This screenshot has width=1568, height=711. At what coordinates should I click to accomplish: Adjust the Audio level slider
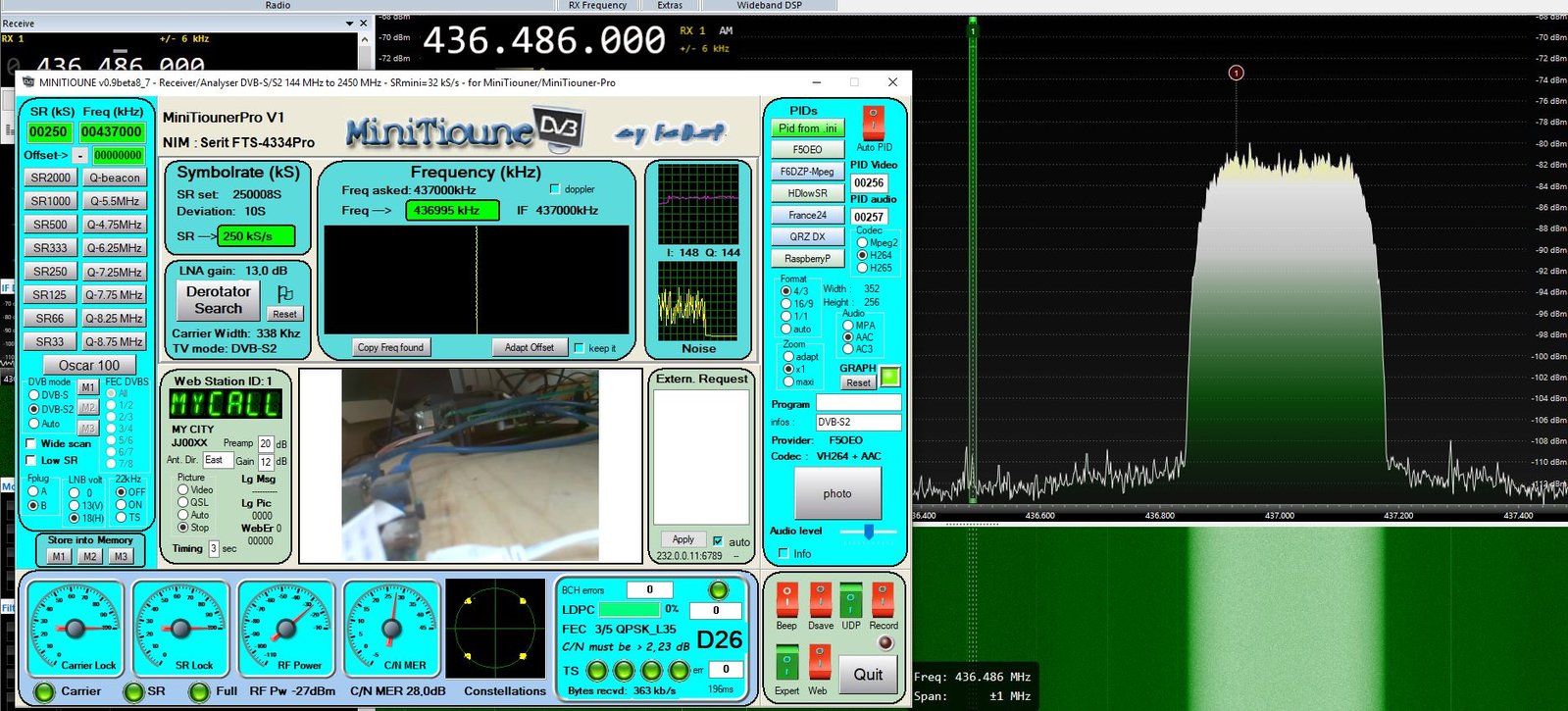tap(868, 531)
